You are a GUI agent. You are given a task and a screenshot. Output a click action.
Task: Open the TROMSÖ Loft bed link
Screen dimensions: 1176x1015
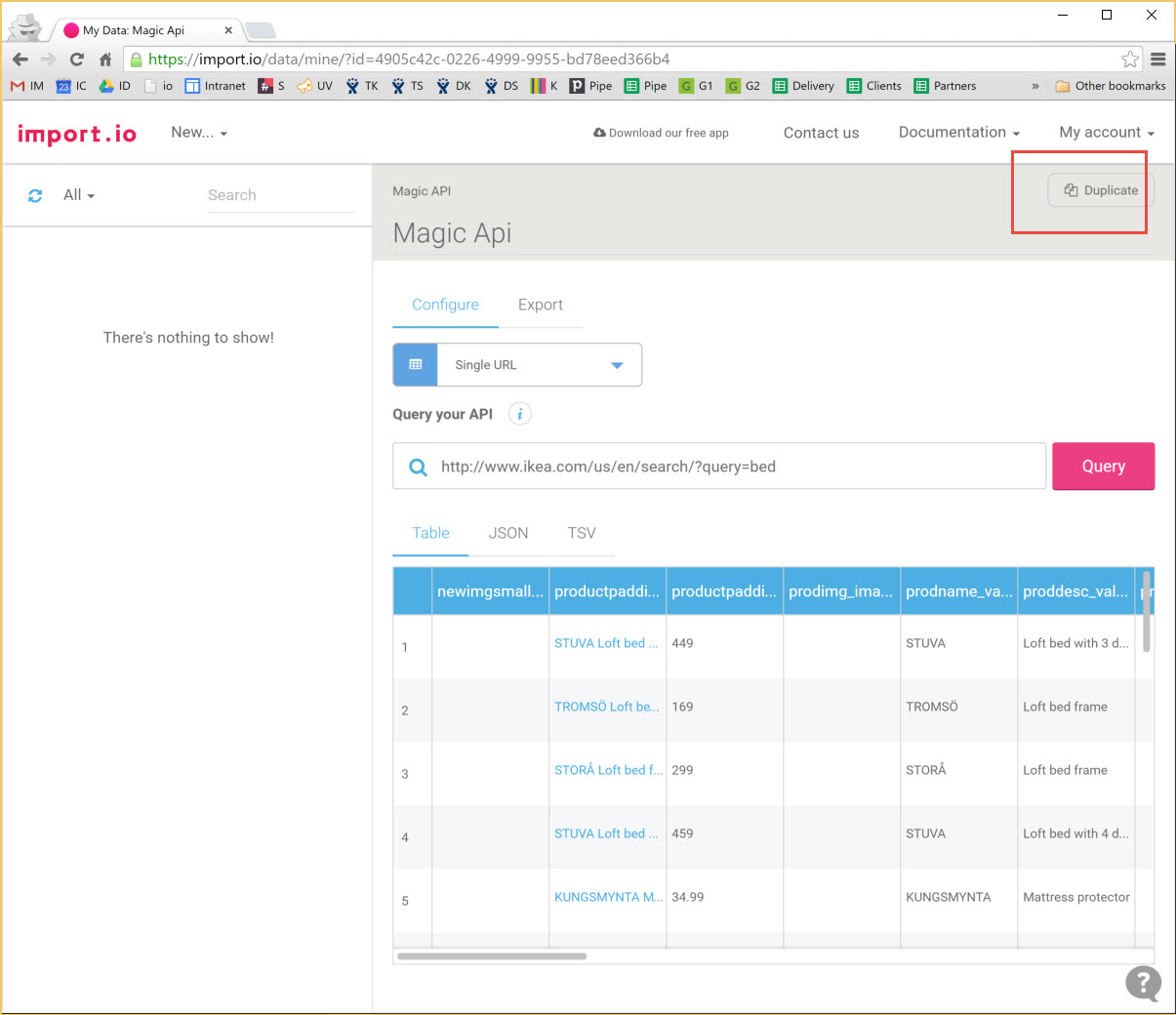point(607,707)
